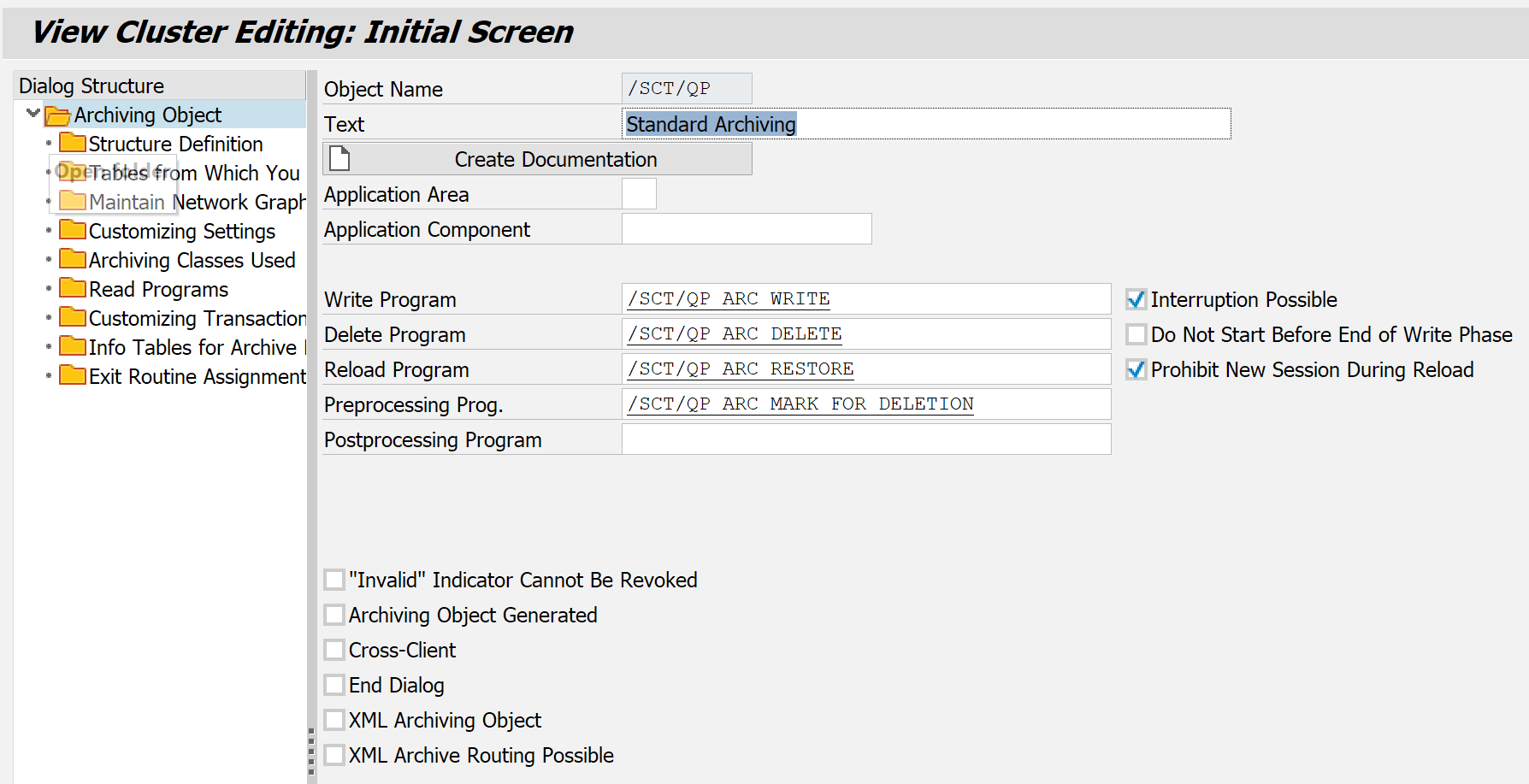Screen dimensions: 1529x784
Task: Click the document icon on Create Documentation
Action: 340,159
